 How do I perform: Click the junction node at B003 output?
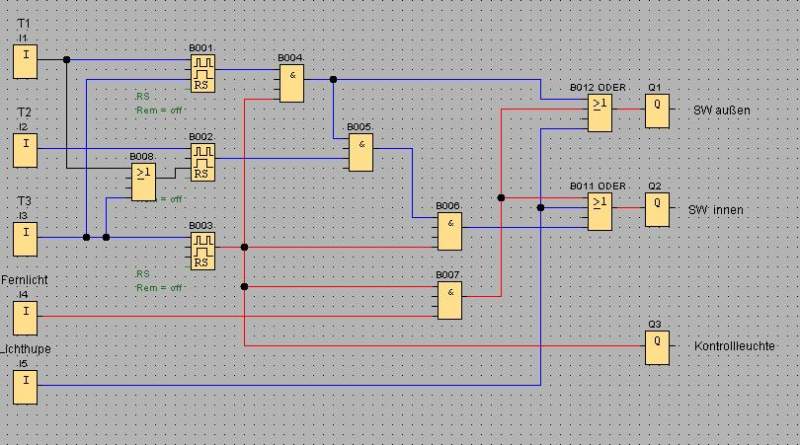tap(244, 247)
